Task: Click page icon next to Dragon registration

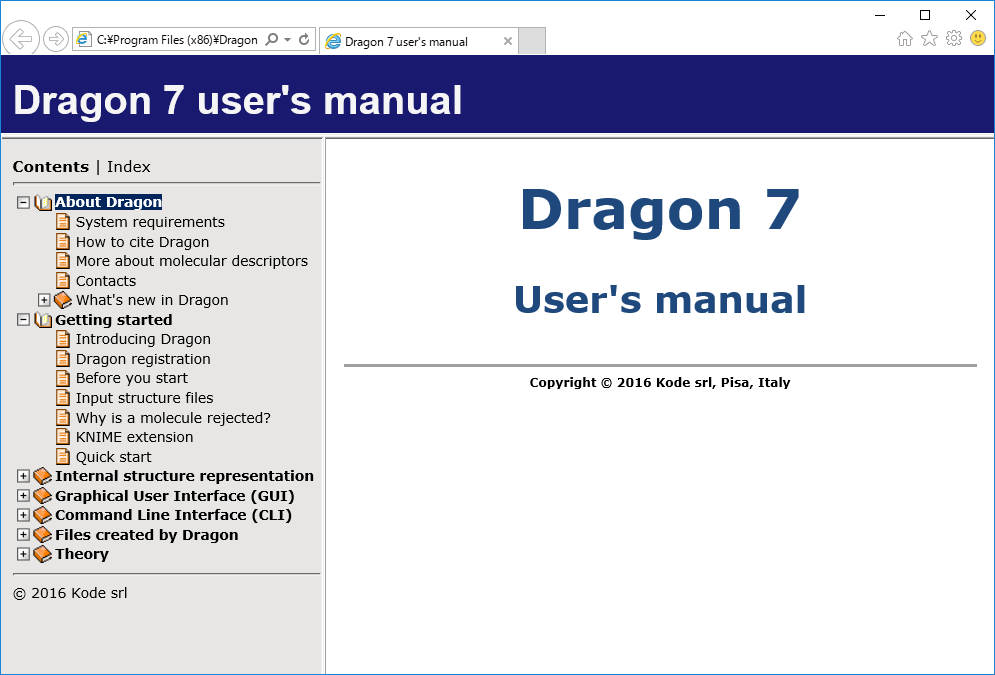Action: pos(63,358)
